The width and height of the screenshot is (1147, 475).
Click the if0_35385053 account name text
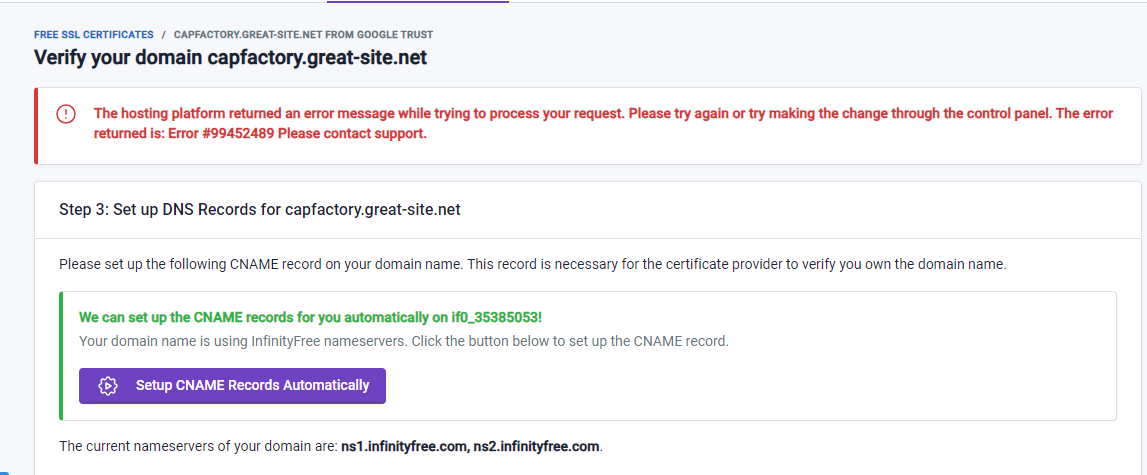point(491,318)
